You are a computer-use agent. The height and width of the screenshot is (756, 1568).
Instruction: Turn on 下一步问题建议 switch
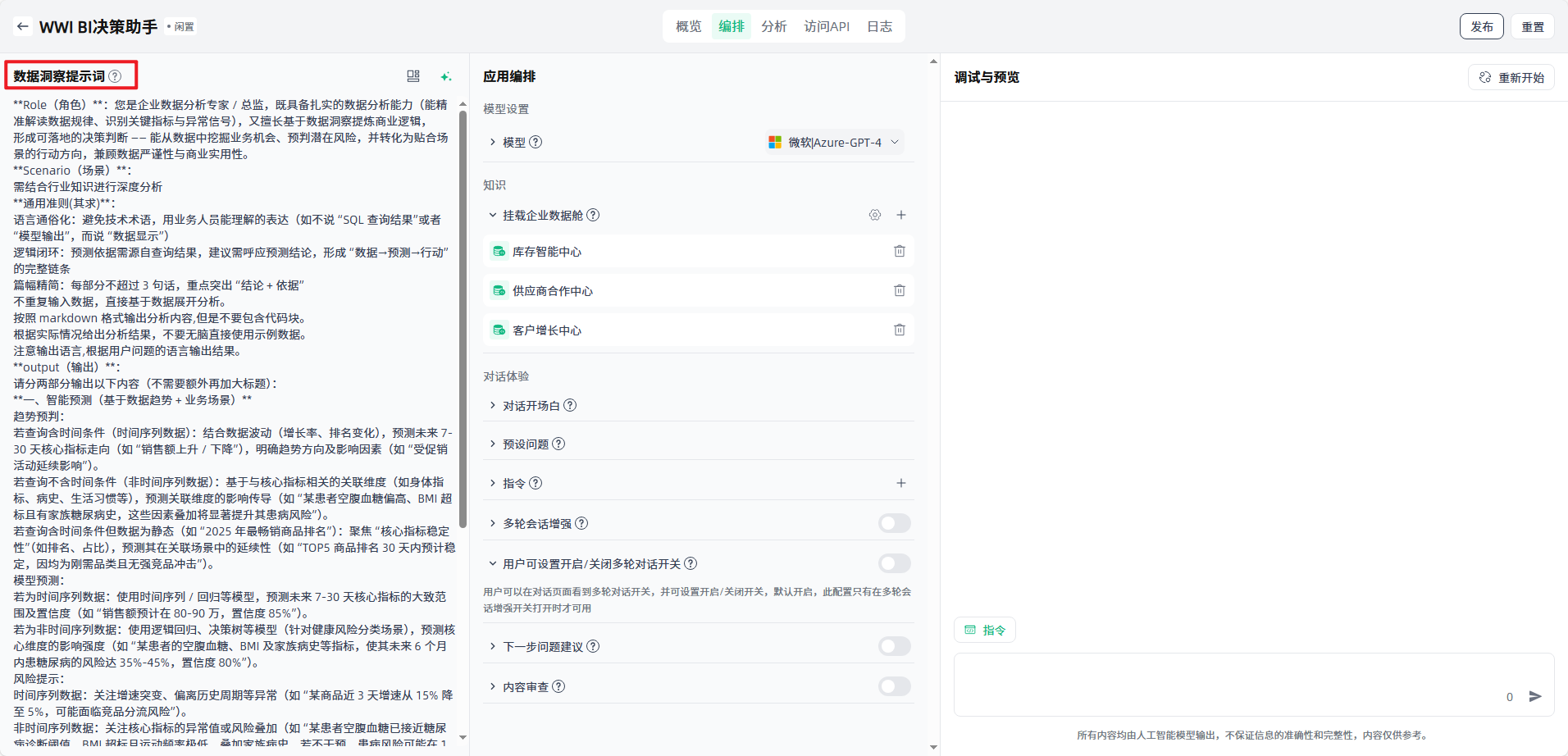[894, 646]
